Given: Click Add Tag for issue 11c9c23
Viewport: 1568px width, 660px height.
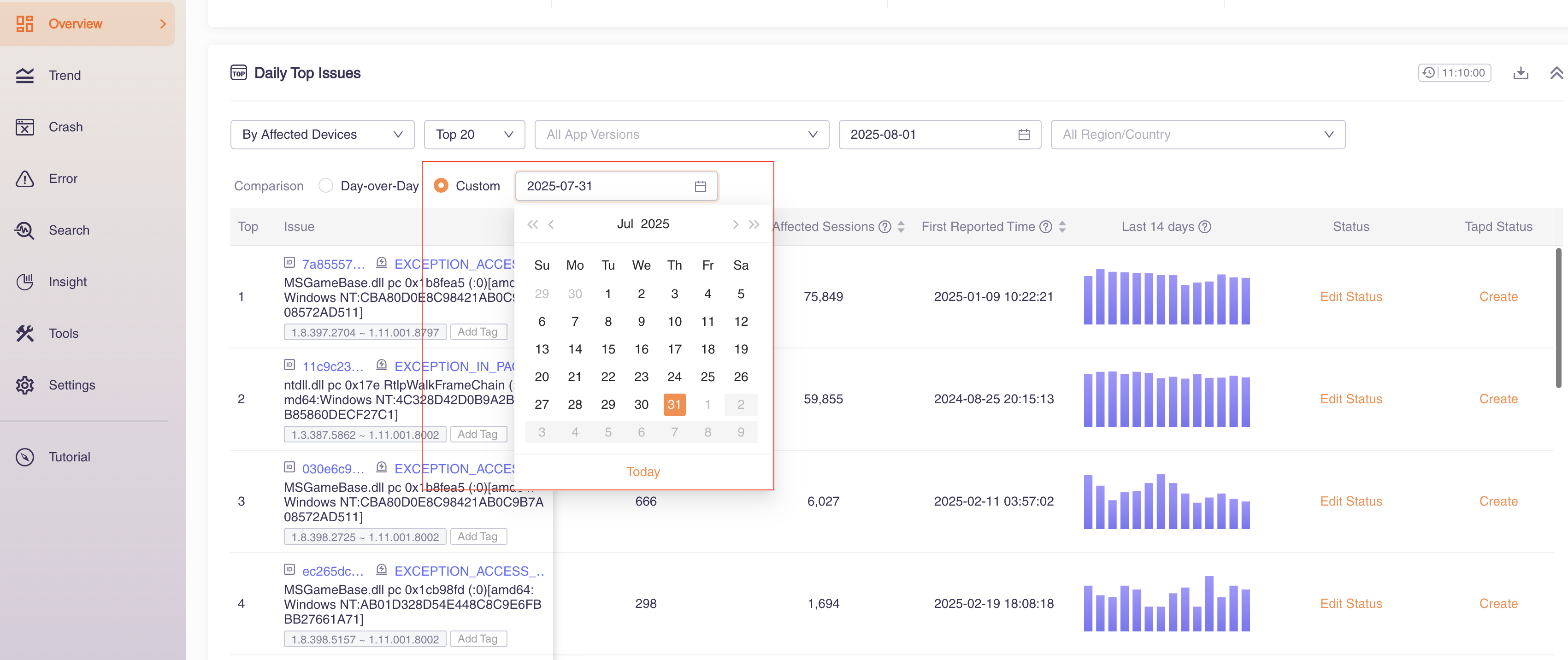Looking at the screenshot, I should (x=478, y=434).
